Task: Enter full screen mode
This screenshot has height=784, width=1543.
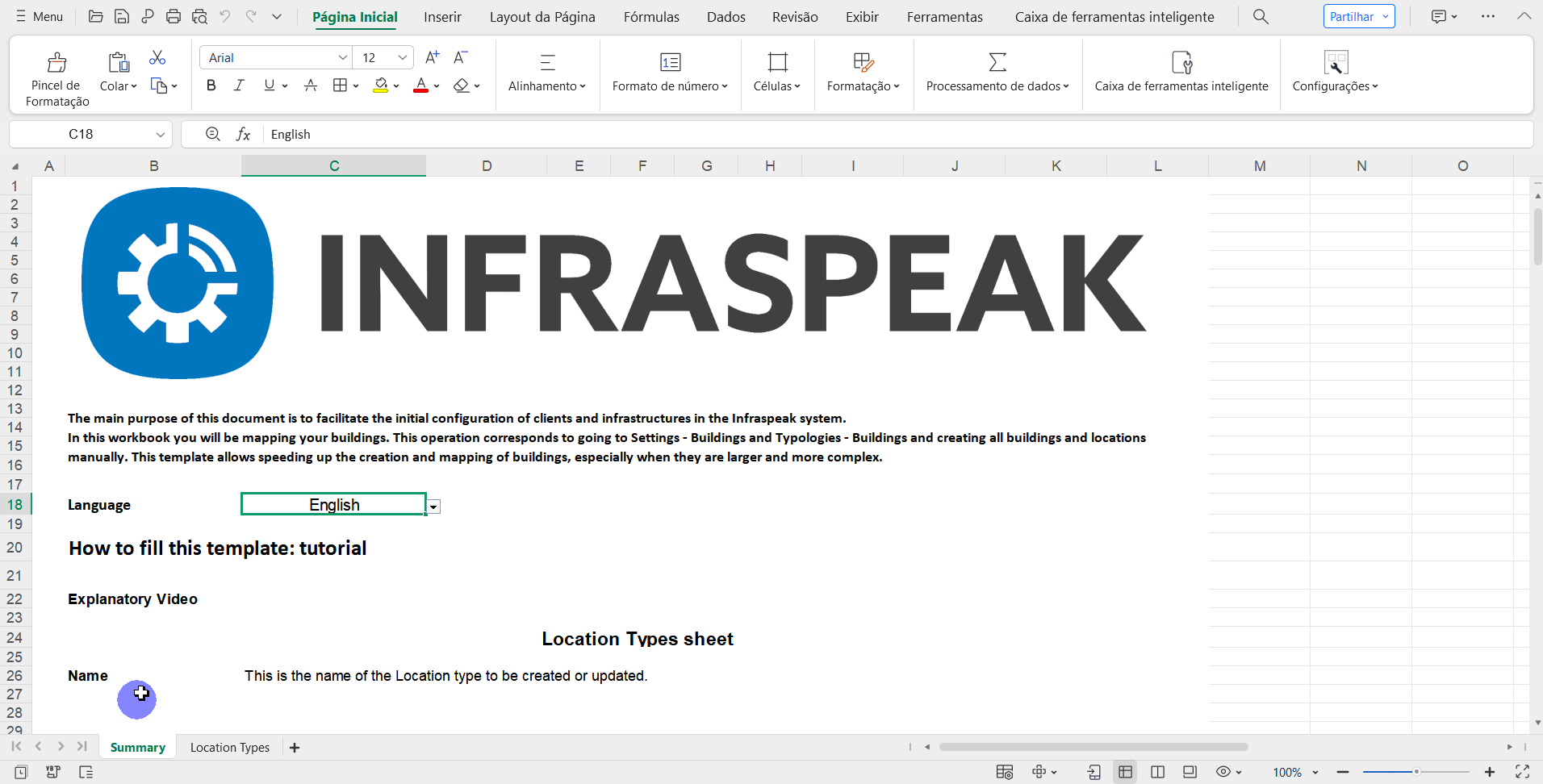Action: click(1522, 772)
